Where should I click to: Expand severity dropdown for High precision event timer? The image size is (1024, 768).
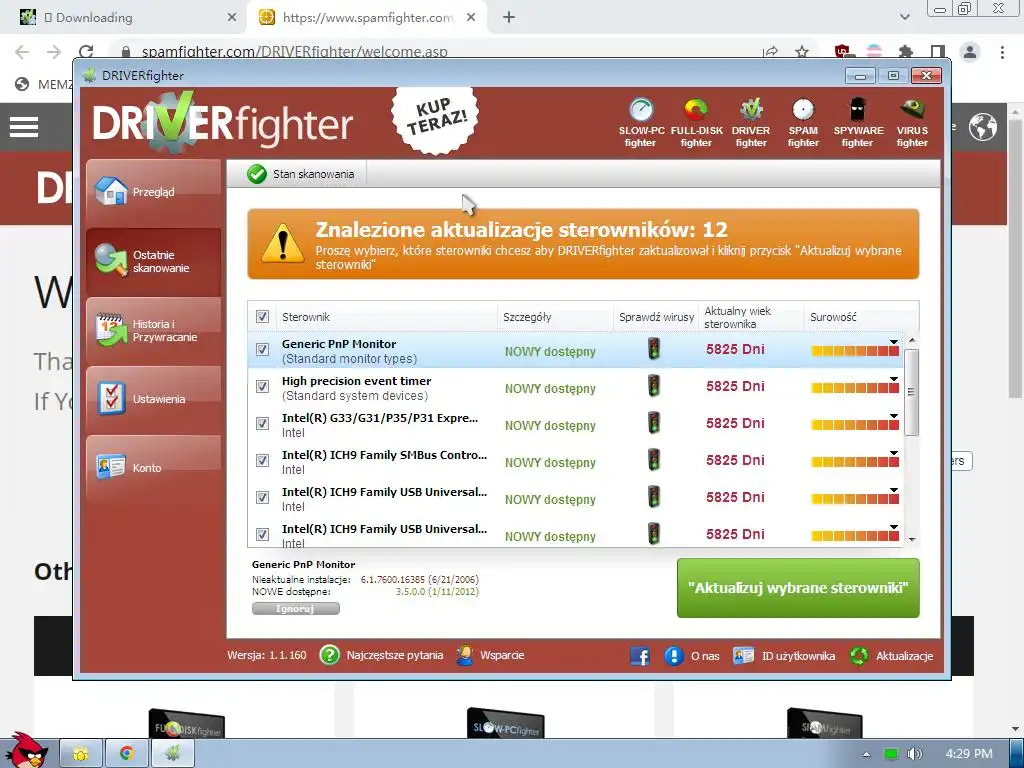point(893,379)
